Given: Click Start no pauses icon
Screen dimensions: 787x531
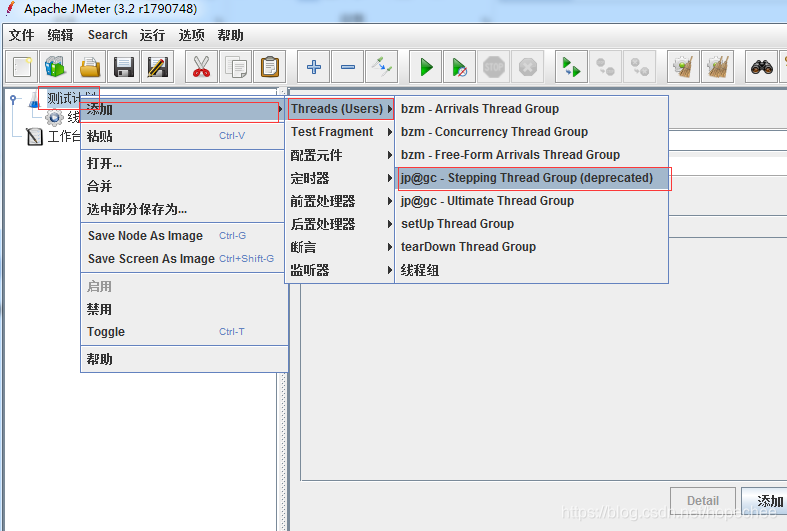Looking at the screenshot, I should coord(460,67).
